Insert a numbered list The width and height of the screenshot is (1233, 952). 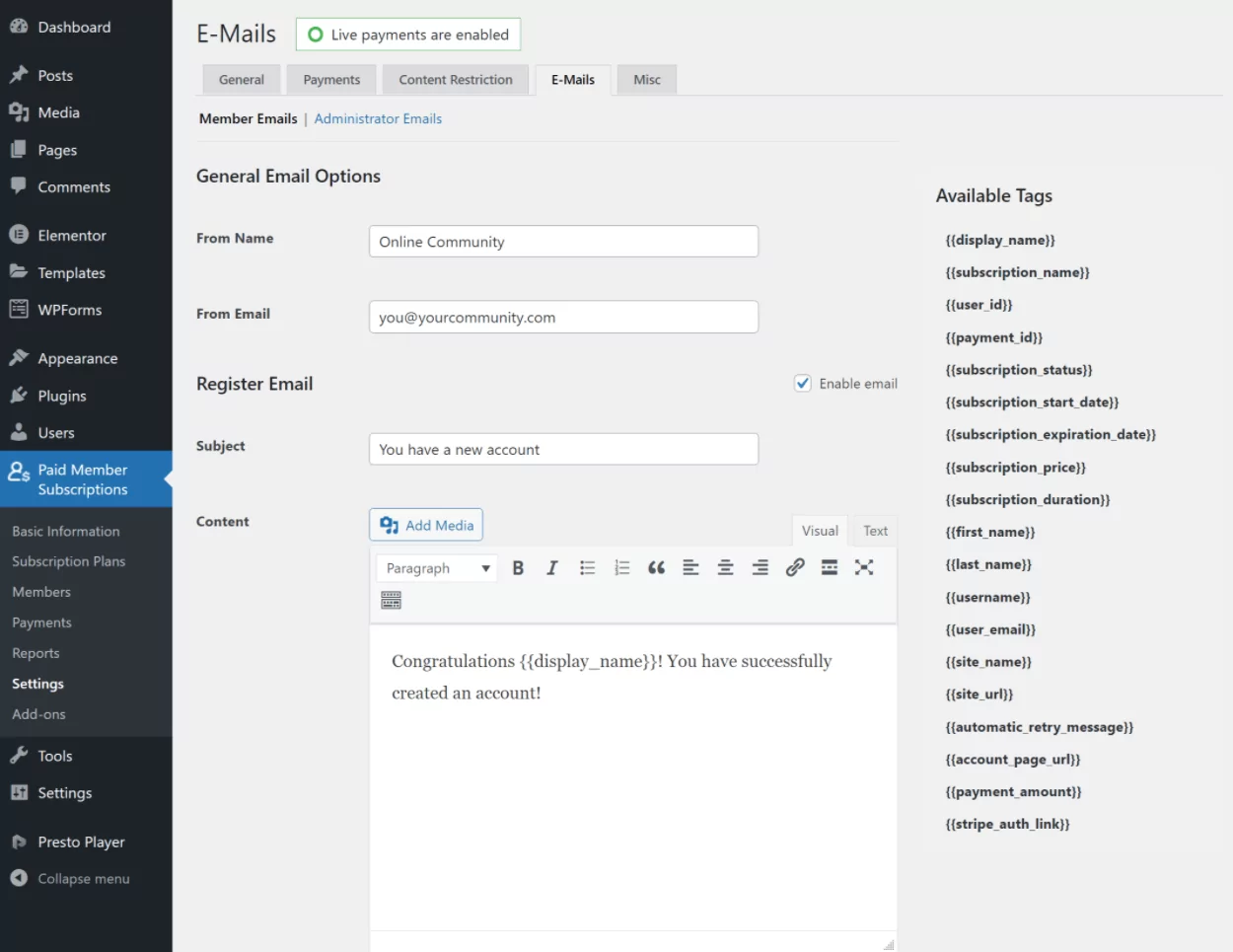point(621,567)
